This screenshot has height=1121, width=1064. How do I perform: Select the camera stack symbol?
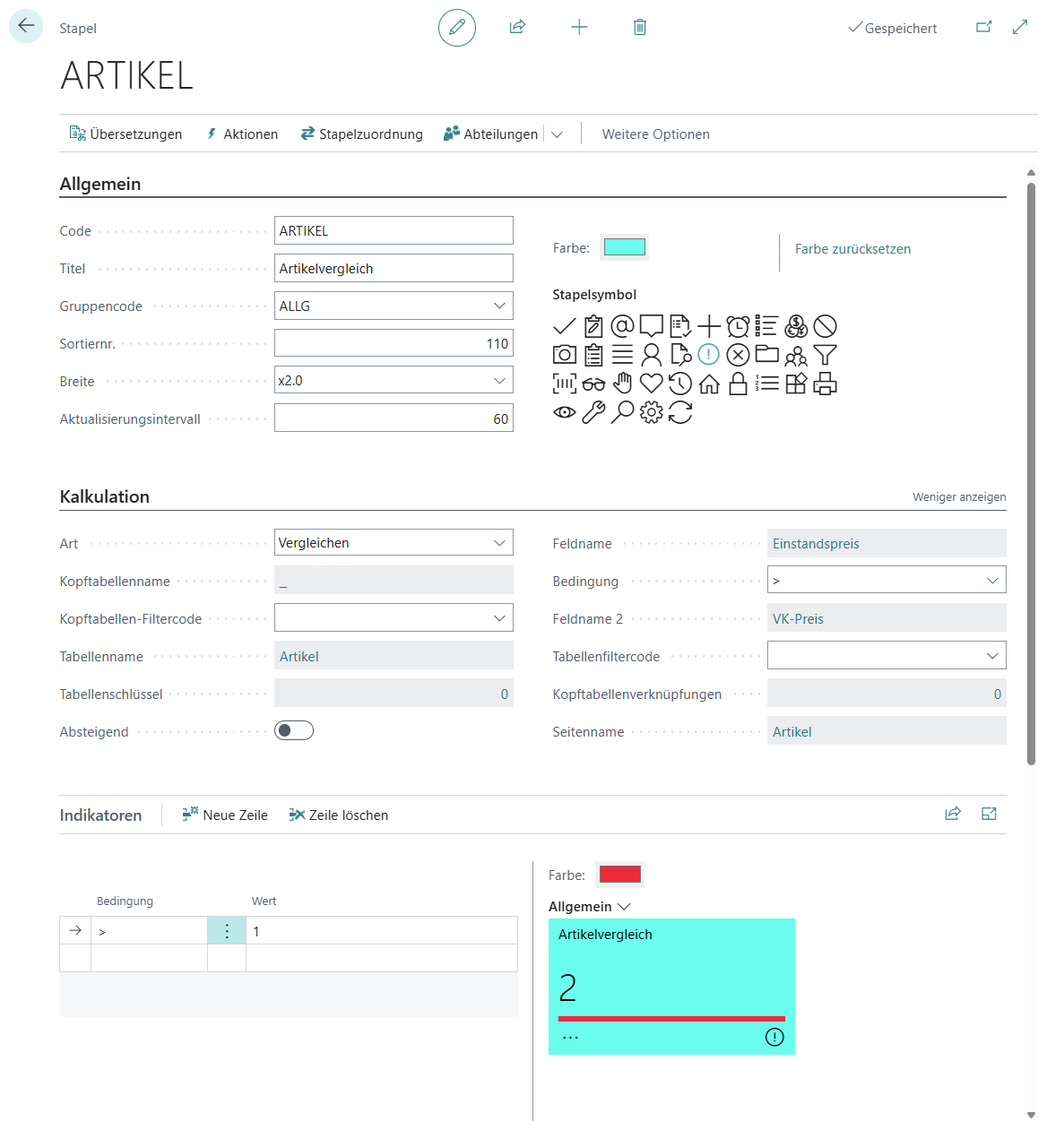coord(565,355)
